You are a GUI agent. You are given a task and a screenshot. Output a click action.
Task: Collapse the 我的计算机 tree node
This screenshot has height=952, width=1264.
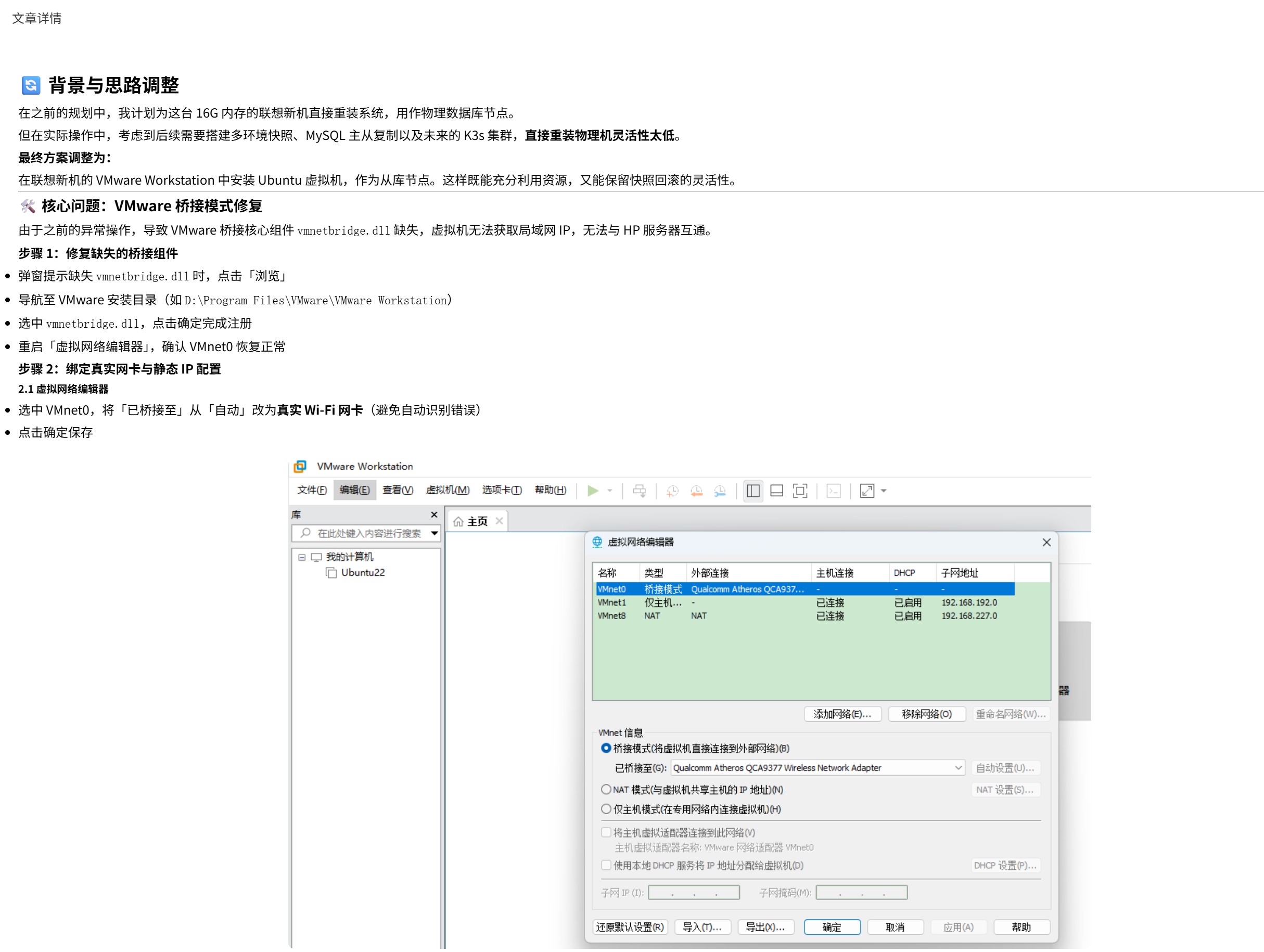pos(302,557)
